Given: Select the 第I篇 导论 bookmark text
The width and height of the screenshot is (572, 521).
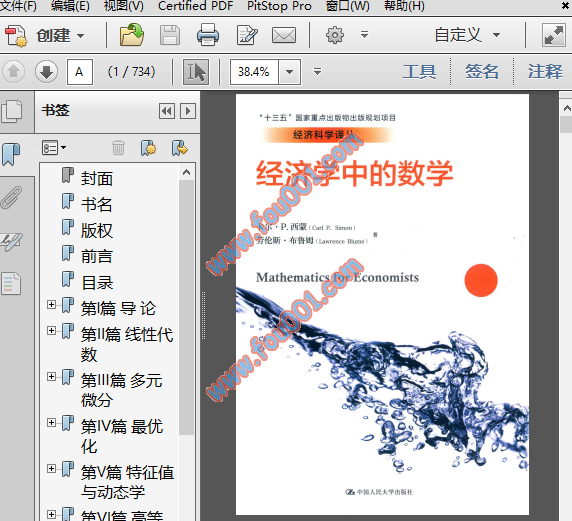Looking at the screenshot, I should (119, 309).
